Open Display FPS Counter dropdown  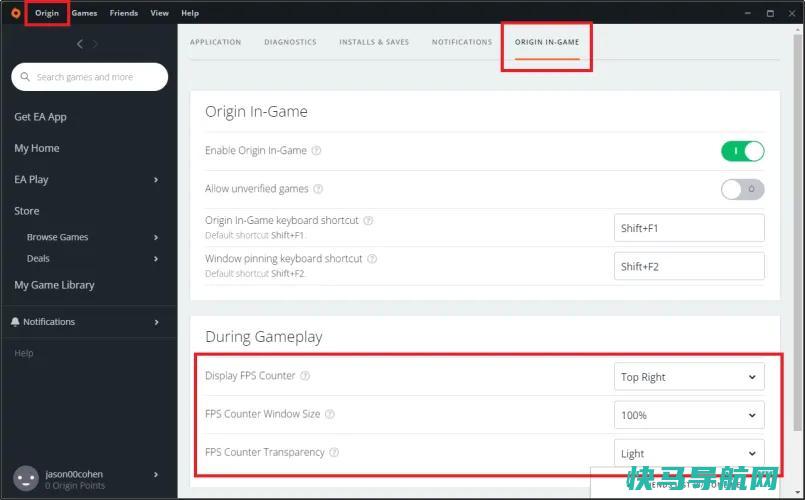tap(689, 377)
